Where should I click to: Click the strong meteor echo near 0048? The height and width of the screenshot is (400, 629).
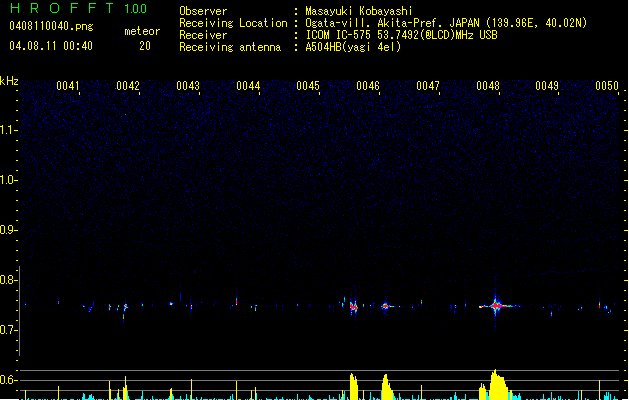(496, 306)
